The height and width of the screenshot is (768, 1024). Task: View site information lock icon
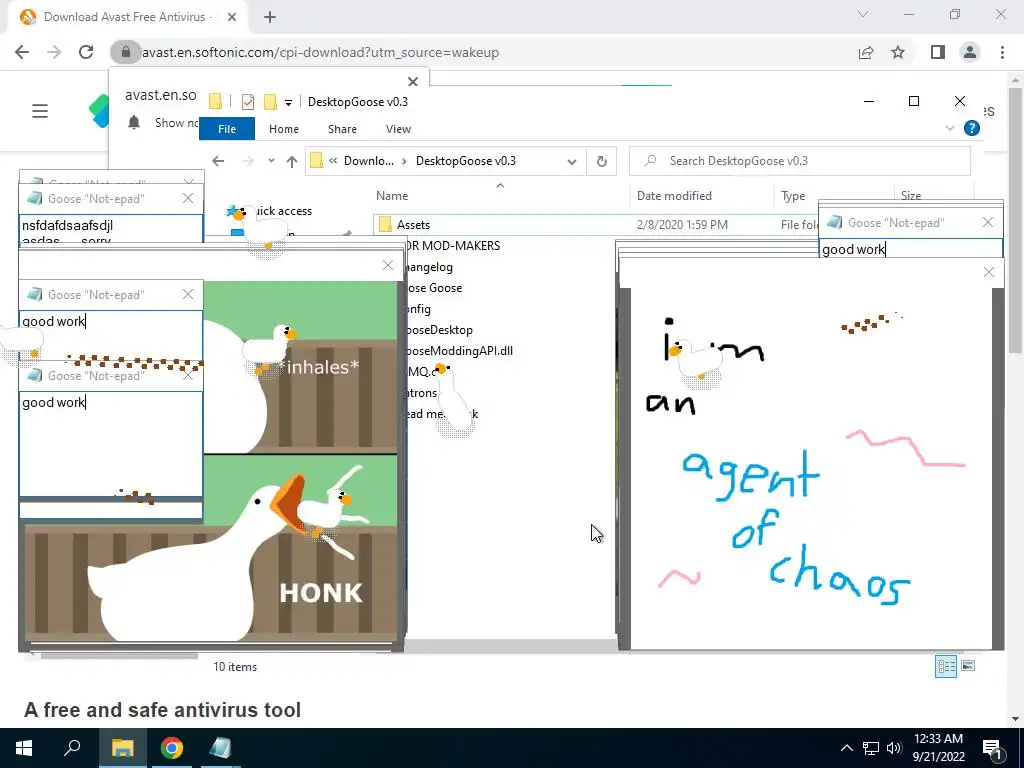tap(125, 52)
